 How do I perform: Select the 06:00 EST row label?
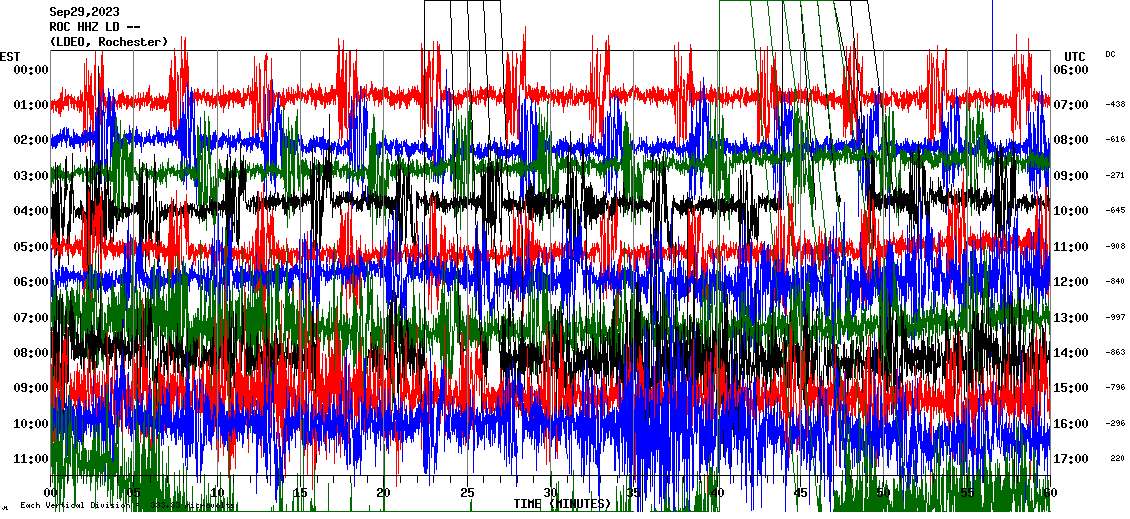[31, 282]
